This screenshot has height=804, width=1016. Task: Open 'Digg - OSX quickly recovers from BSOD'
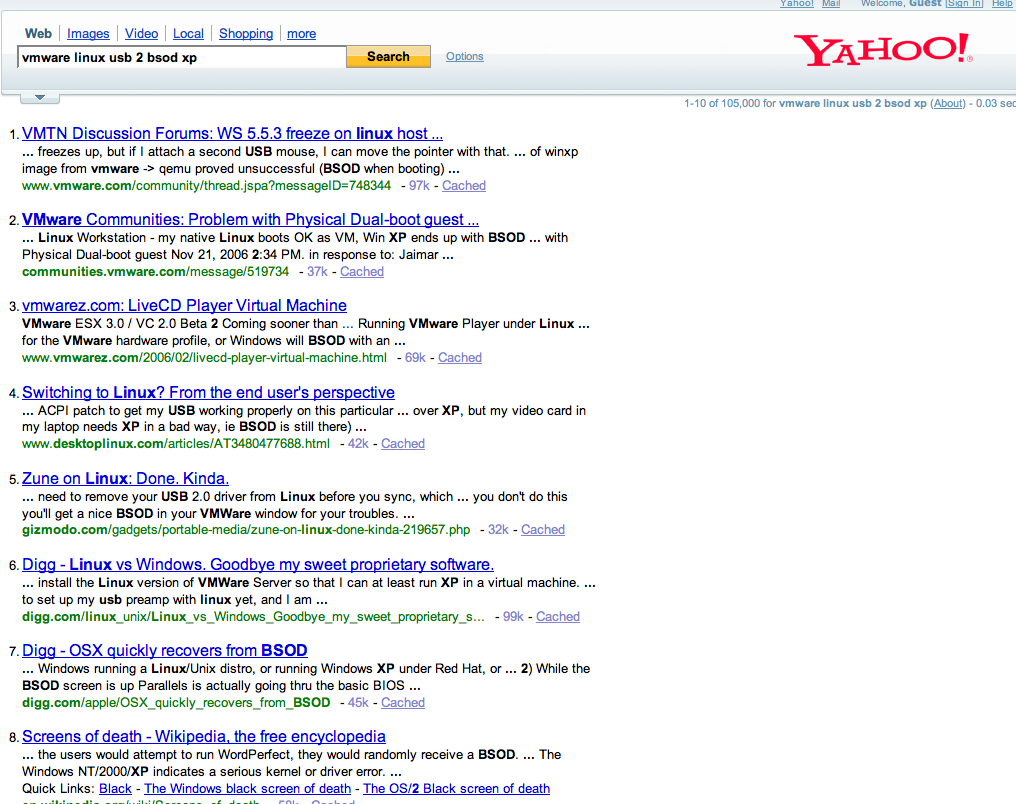165,650
